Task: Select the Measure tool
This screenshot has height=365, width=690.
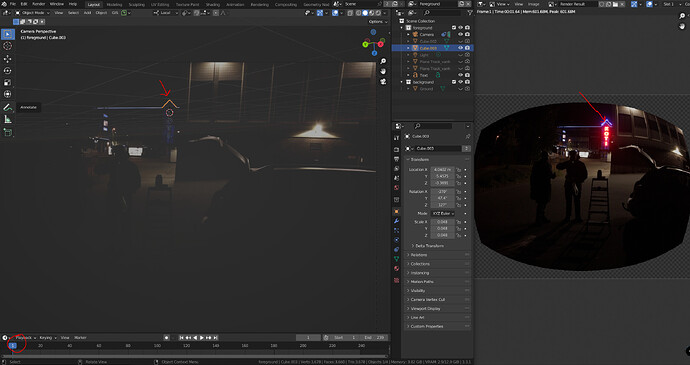Action: pyautogui.click(x=7, y=119)
